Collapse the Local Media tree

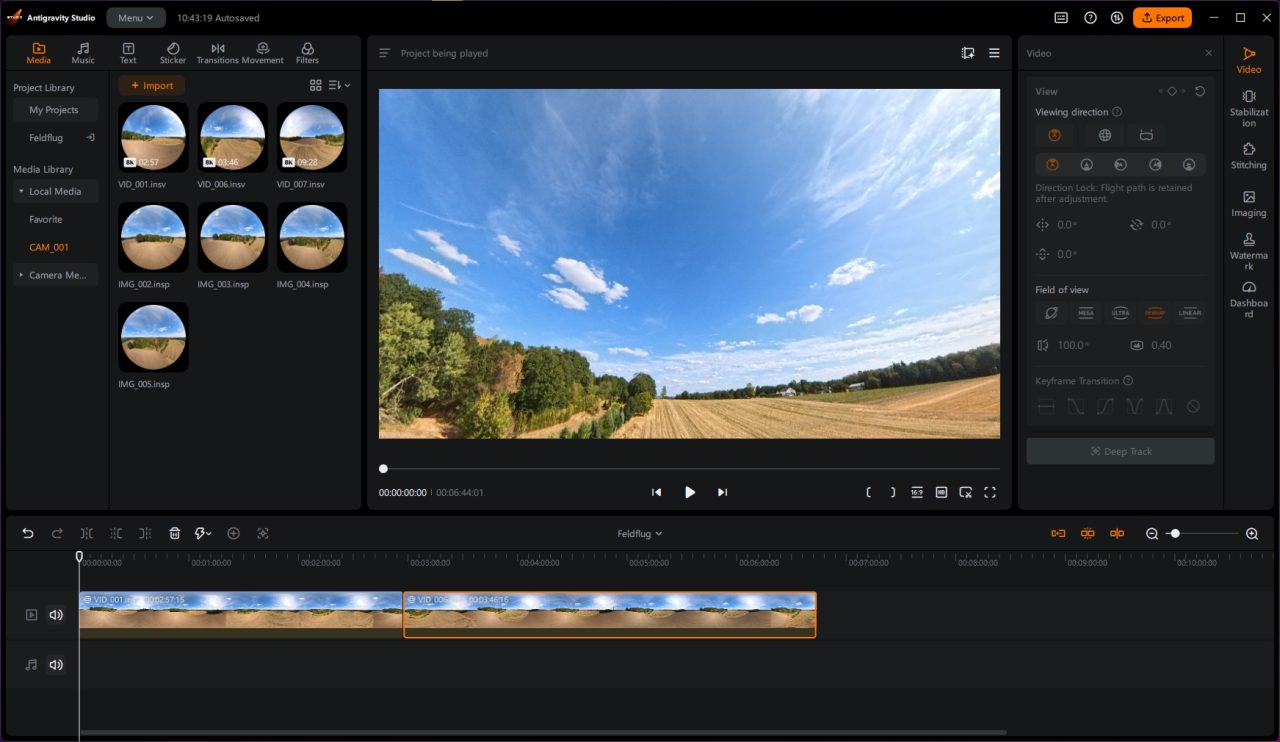21,191
